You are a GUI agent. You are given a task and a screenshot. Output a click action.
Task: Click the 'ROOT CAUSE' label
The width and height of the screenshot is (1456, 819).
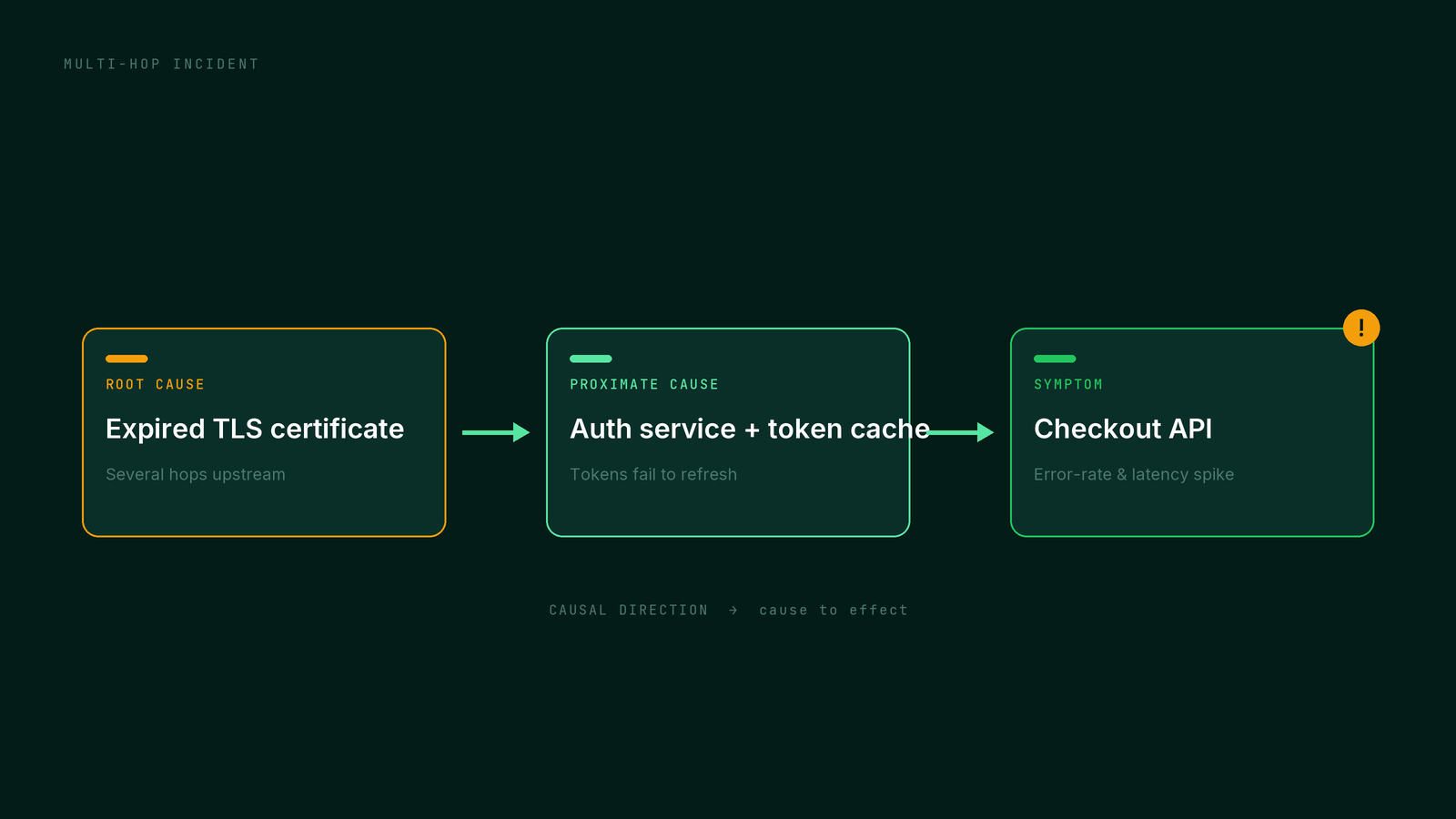pos(156,384)
